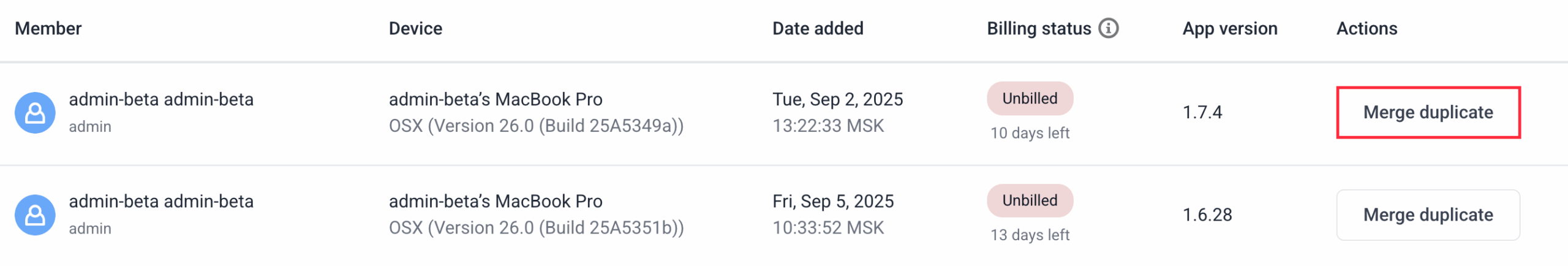Viewport: 1568px width, 266px height.
Task: Click the avatar icon of first admin-beta member
Action: [x=35, y=113]
